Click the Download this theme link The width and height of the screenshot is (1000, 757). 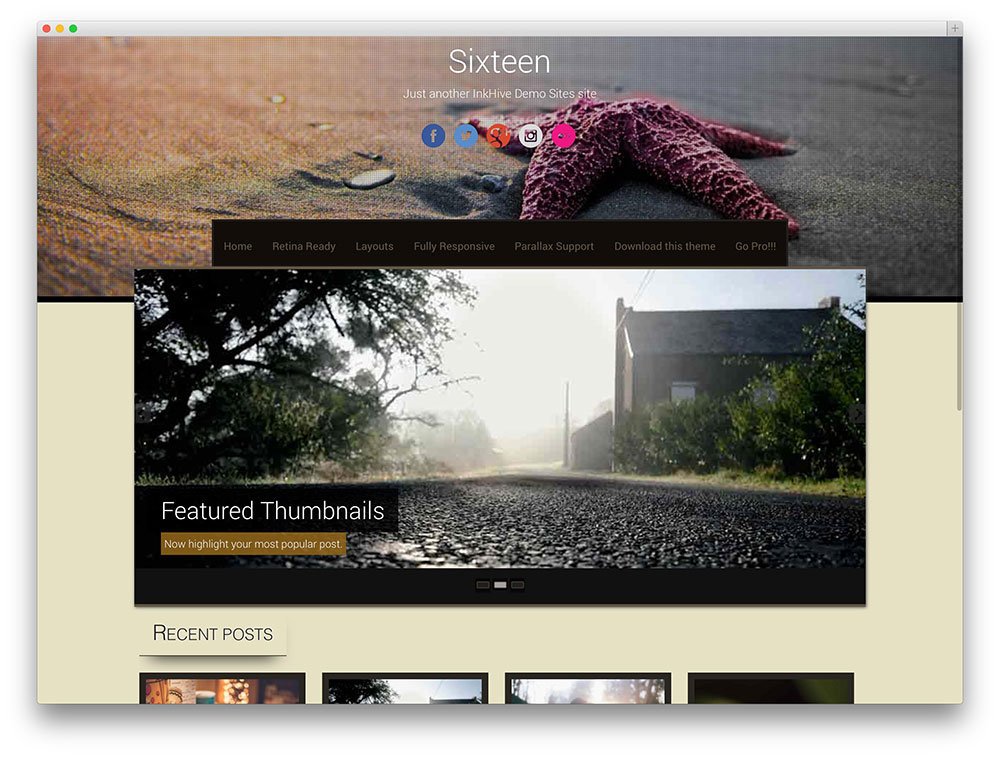click(665, 246)
